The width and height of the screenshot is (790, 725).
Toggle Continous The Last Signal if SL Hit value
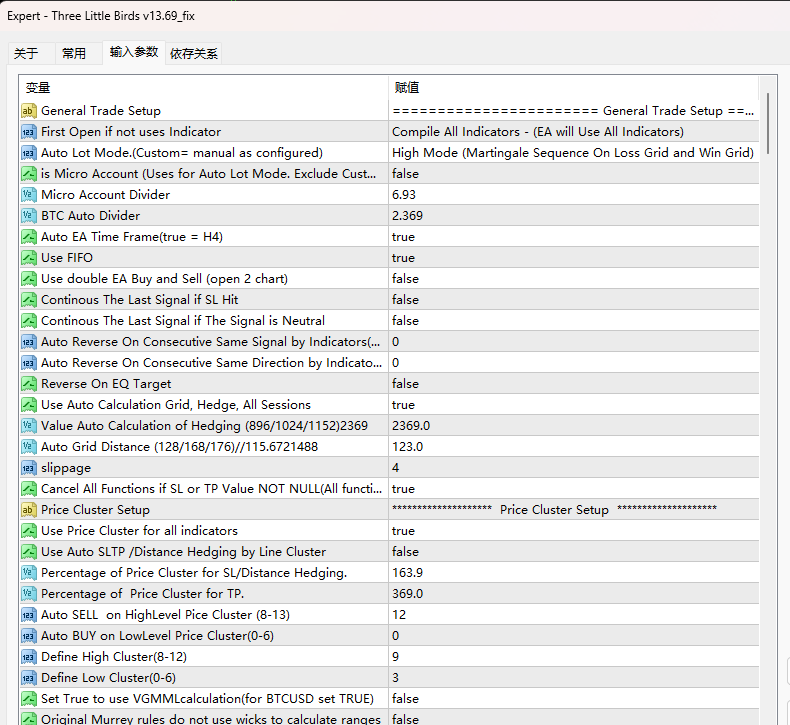574,300
